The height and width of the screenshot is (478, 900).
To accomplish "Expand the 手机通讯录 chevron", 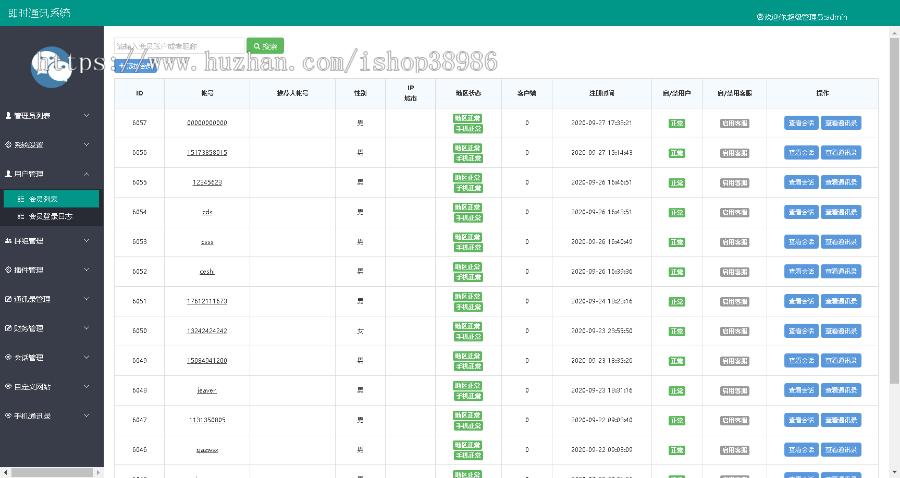I will [87, 415].
